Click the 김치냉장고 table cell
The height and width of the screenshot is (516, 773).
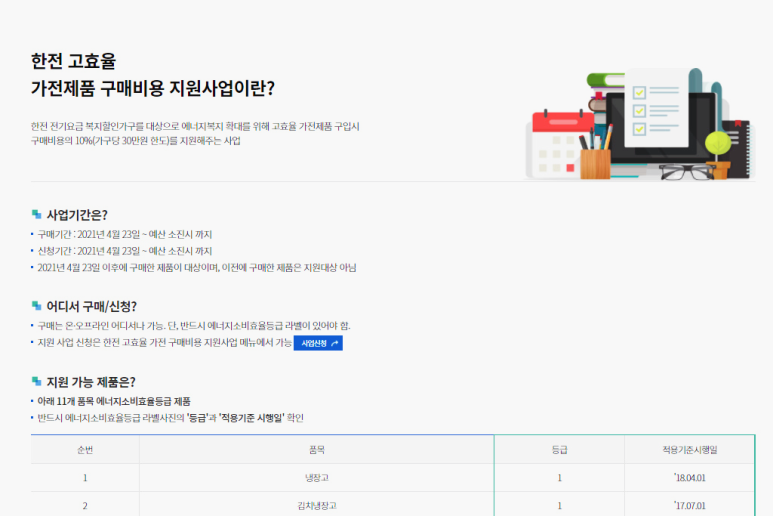pos(316,506)
